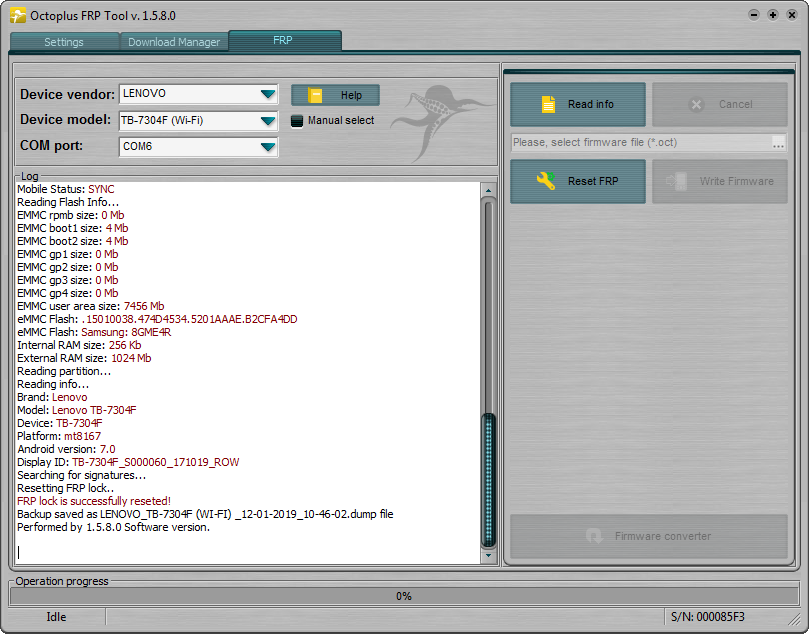Click the phone icon on Write Firmware
This screenshot has height=634, width=809.
point(676,181)
